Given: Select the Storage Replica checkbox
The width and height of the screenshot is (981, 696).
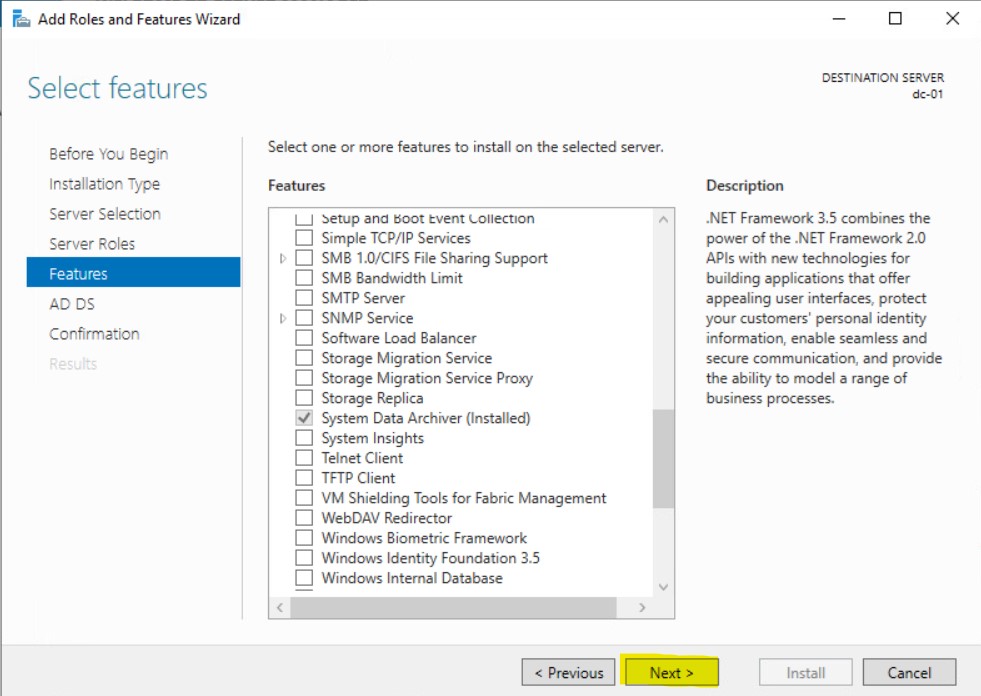Looking at the screenshot, I should coord(304,398).
